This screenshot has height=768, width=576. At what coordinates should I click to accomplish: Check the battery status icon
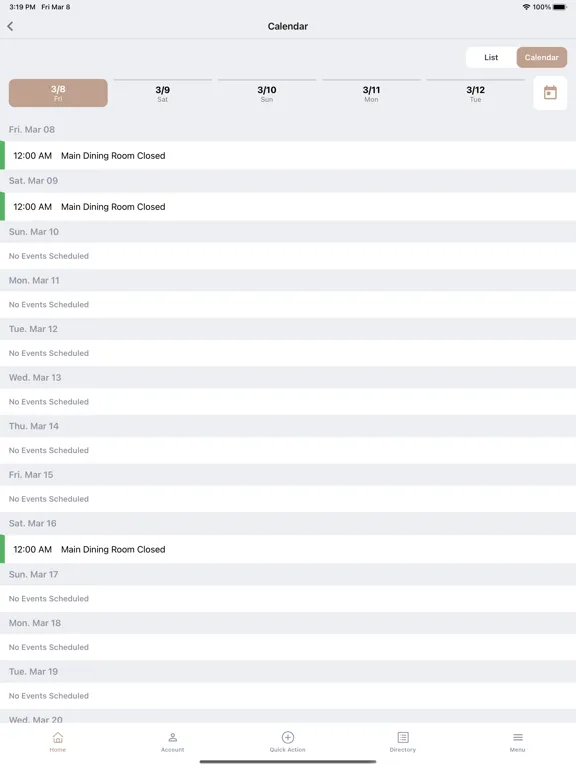(x=560, y=7)
